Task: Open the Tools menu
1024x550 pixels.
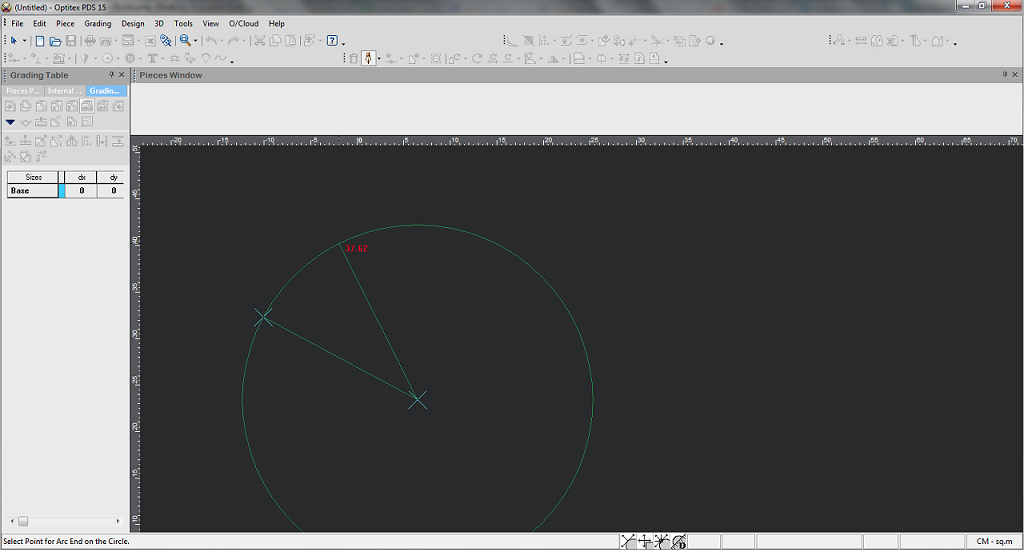Action: pos(184,24)
